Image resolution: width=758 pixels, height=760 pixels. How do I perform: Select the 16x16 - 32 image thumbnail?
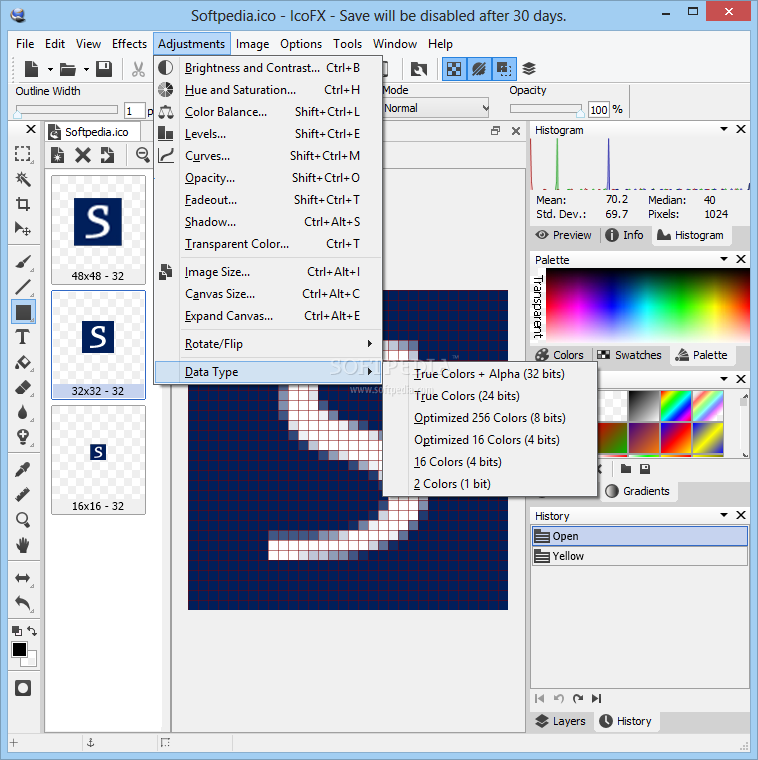click(x=98, y=459)
